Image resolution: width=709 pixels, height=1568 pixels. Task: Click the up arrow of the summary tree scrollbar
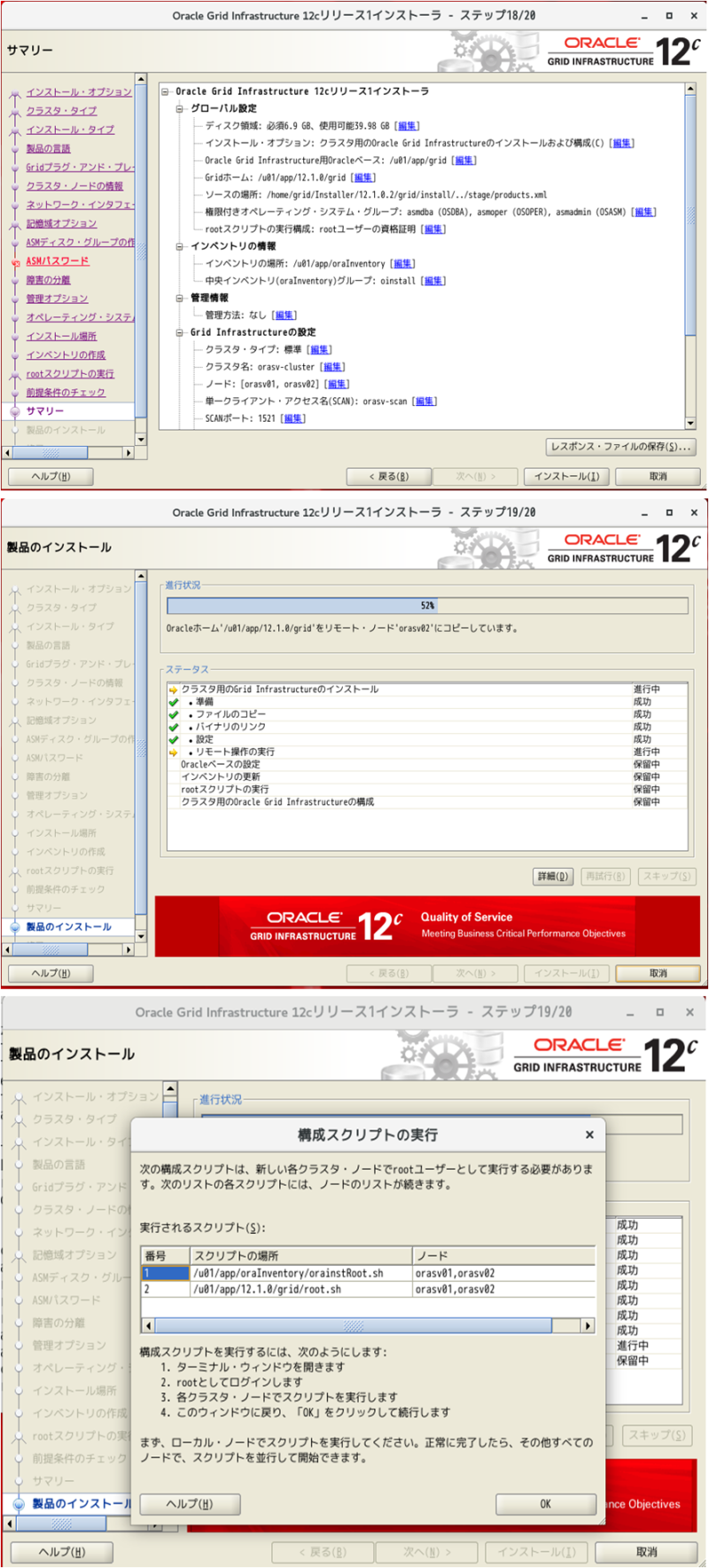[690, 90]
